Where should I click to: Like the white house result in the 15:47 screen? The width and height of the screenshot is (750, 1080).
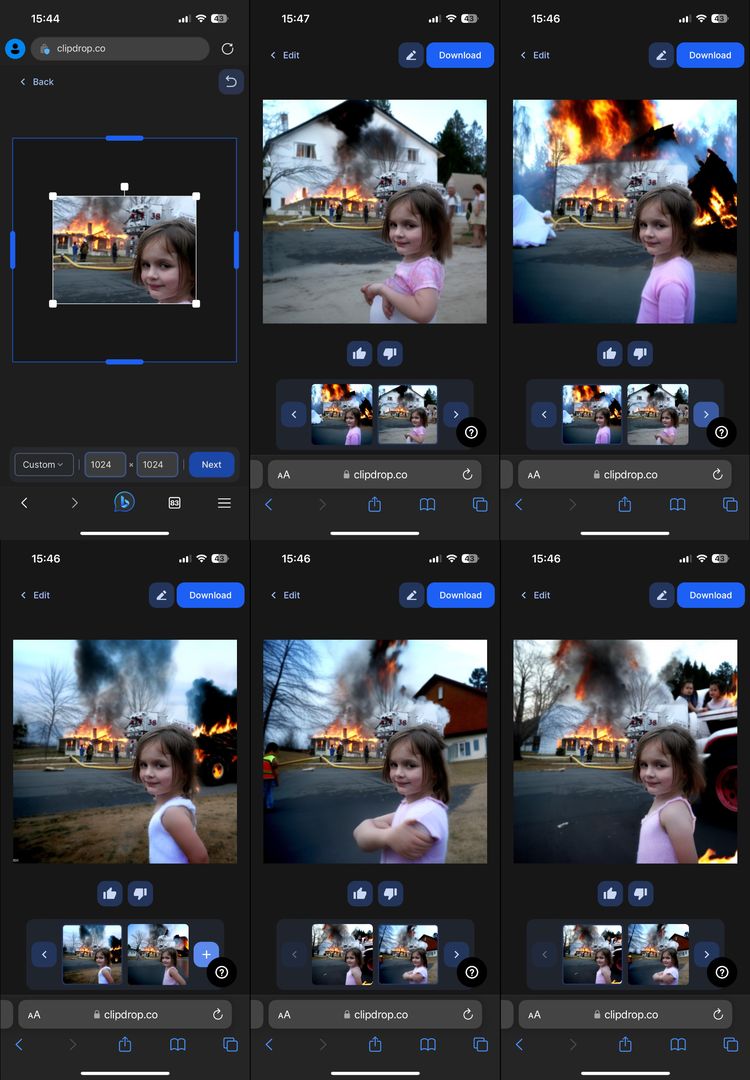tap(360, 353)
